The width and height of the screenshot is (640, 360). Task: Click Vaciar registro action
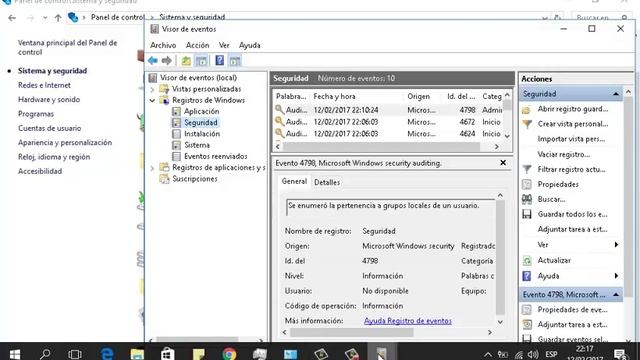click(564, 155)
